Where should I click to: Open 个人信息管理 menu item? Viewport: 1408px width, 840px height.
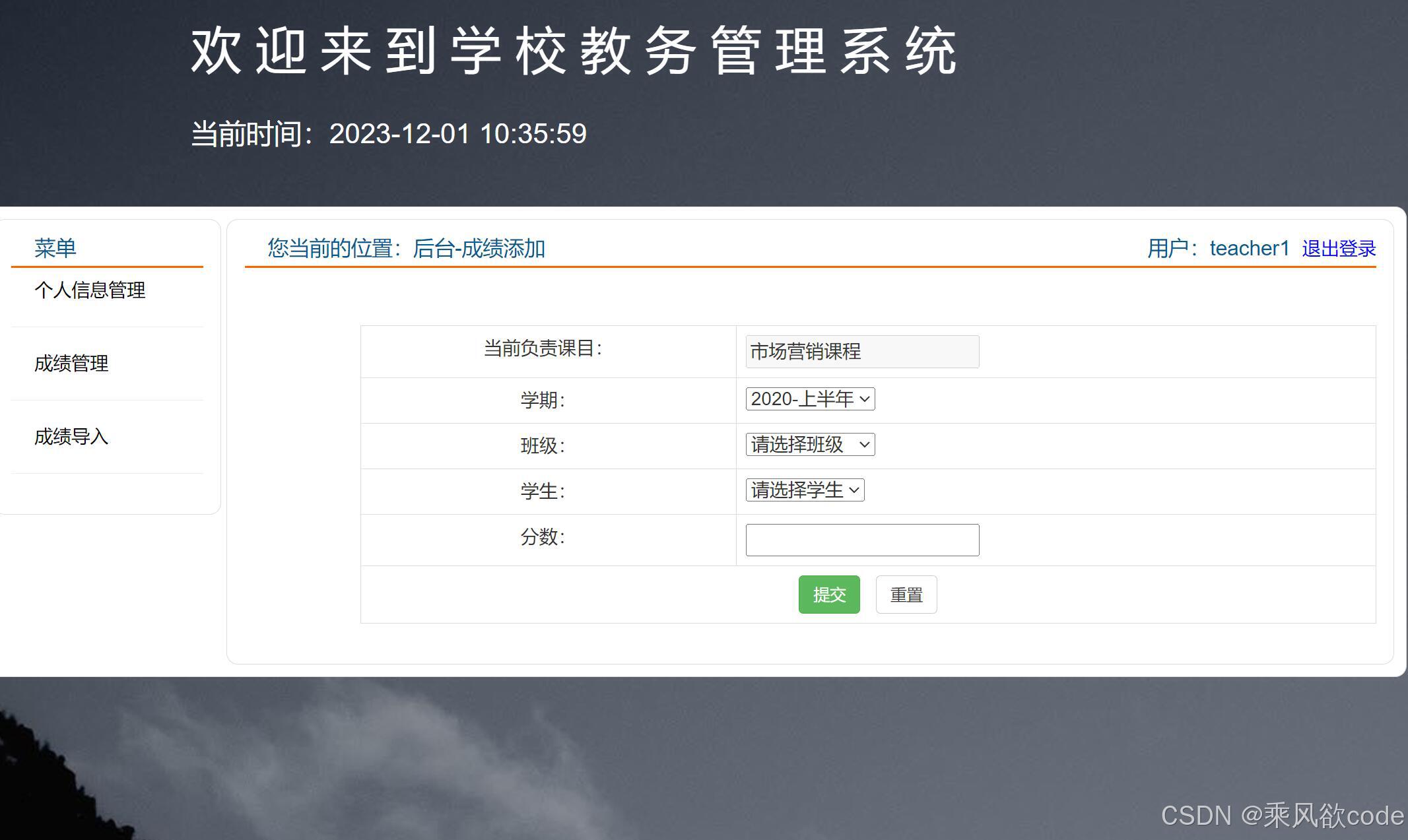(90, 290)
